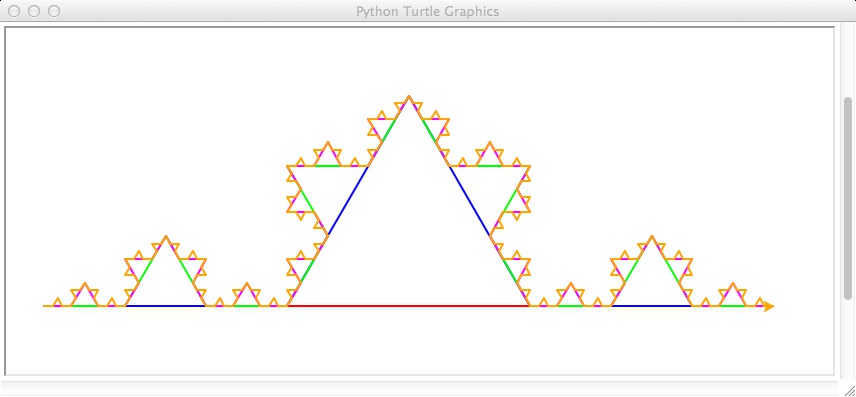
Task: Click blue right side of the large triangle
Action: click(469, 201)
